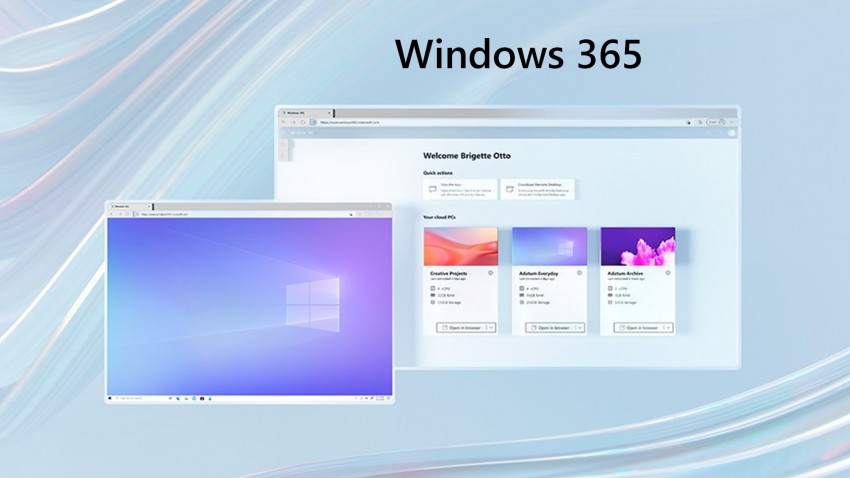Click the cloud PC taskbar clock
The image size is (850, 478).
click(381, 398)
